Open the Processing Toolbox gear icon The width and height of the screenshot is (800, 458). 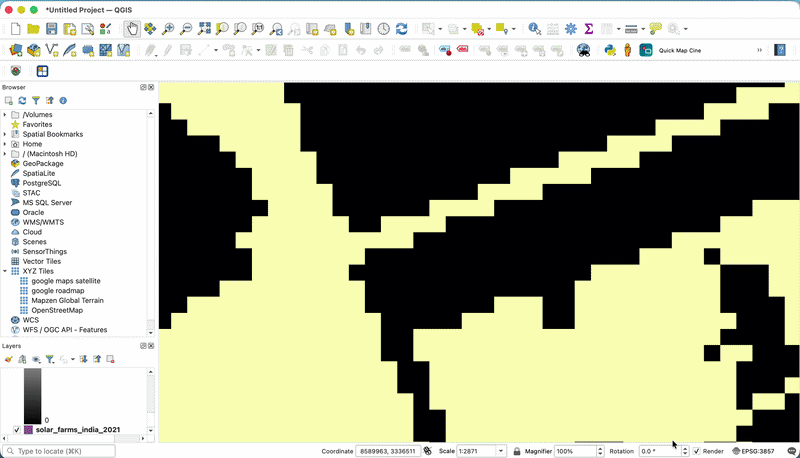point(571,29)
